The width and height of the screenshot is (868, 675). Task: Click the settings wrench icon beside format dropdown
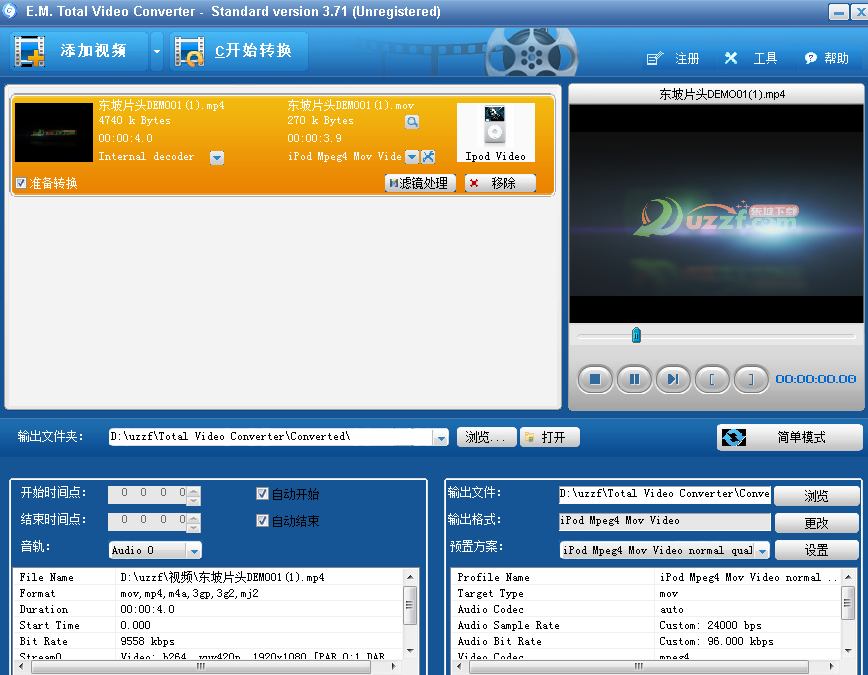[x=428, y=157]
